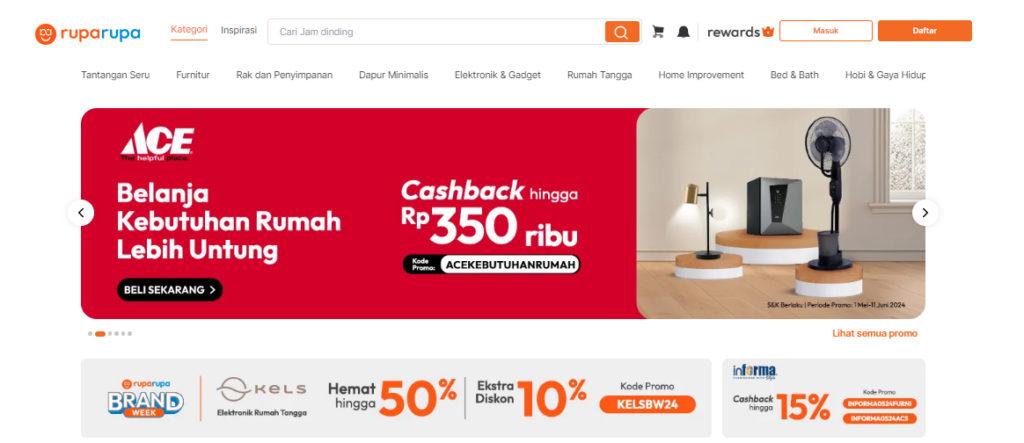
Task: Click Lihat semua promo link
Action: pos(874,333)
